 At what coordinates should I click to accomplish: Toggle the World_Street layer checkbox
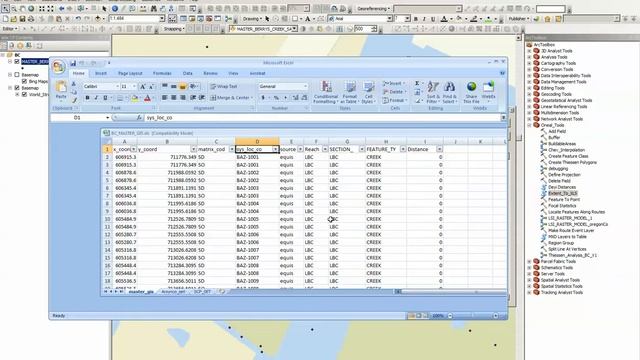coord(24,94)
